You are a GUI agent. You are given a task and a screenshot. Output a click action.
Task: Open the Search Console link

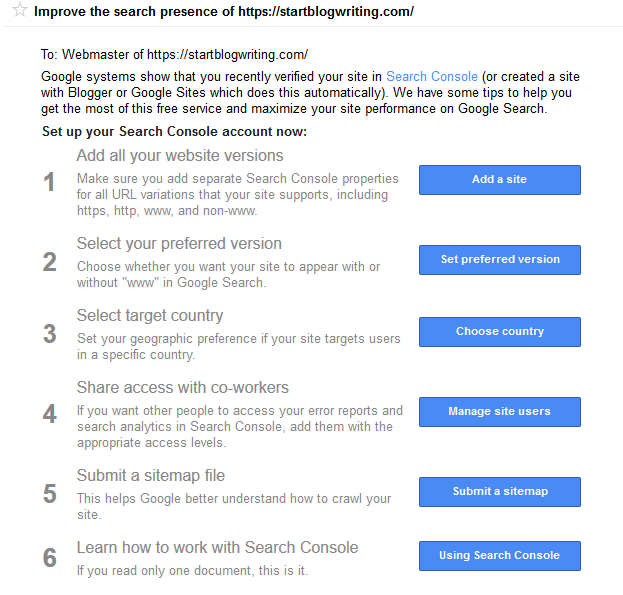click(x=431, y=76)
